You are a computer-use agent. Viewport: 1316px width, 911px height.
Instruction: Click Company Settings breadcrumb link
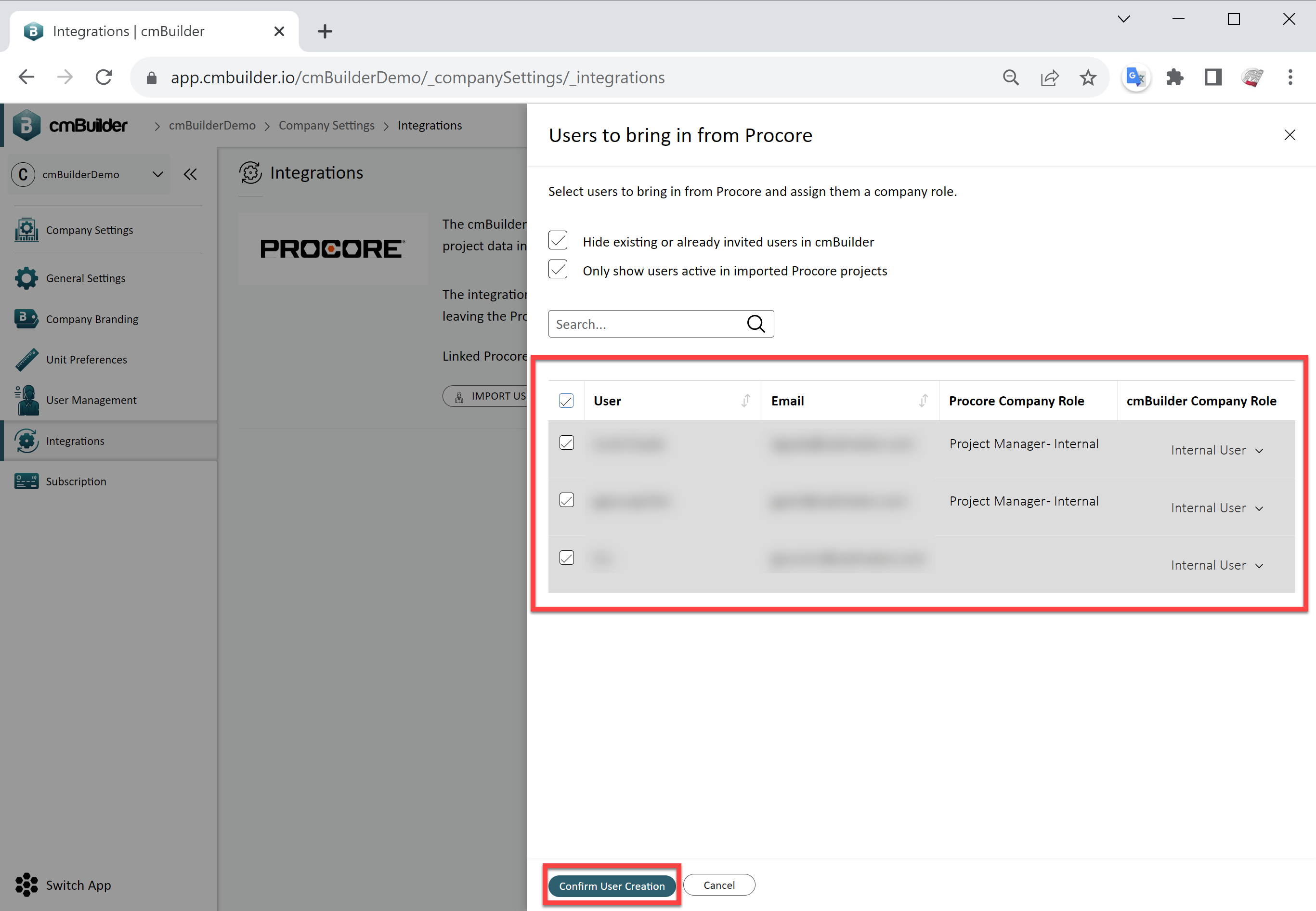(326, 125)
